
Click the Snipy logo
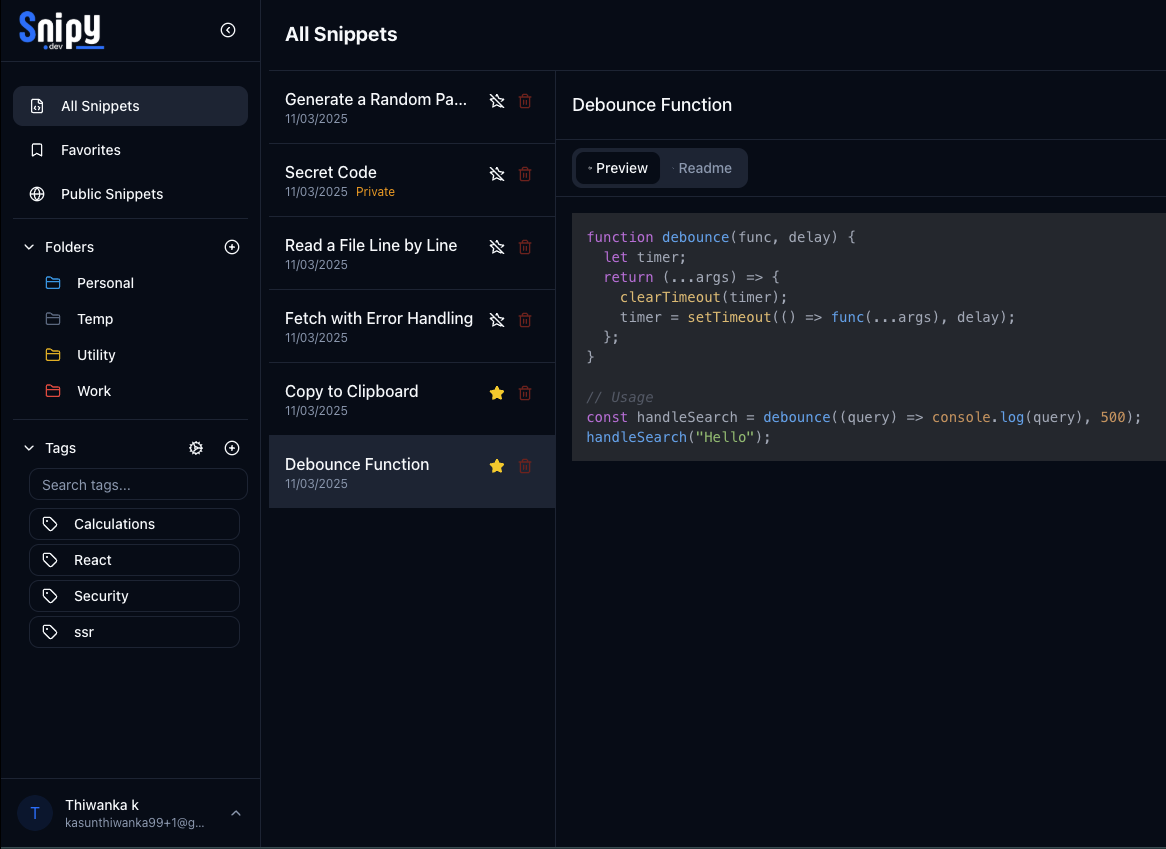click(61, 30)
